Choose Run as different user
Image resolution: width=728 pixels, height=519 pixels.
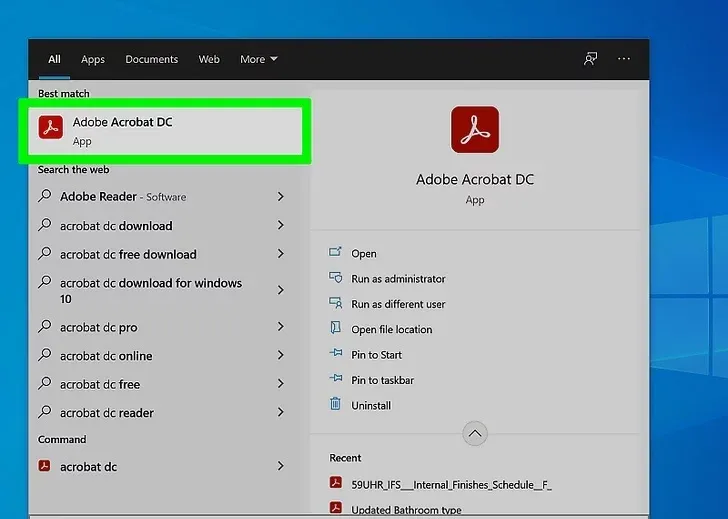tap(398, 304)
